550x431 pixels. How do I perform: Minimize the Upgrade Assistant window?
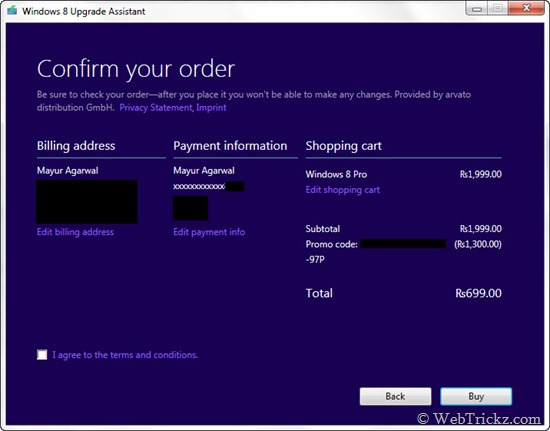tap(477, 8)
